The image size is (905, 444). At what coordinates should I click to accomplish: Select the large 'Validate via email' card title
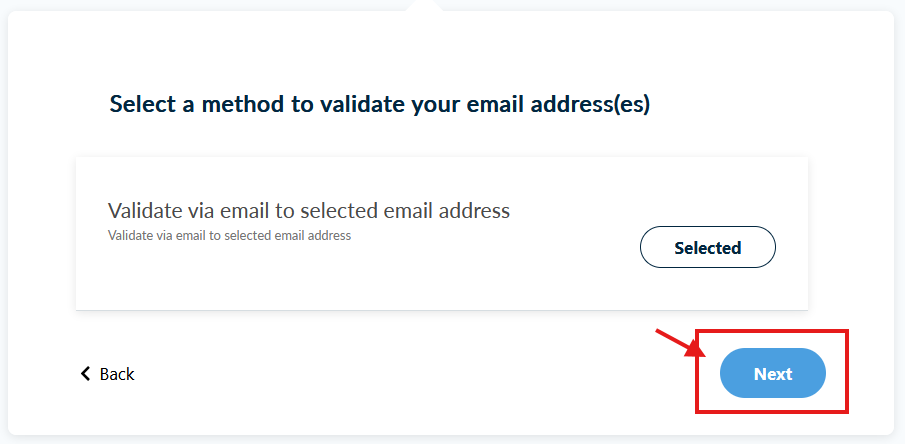click(x=308, y=211)
